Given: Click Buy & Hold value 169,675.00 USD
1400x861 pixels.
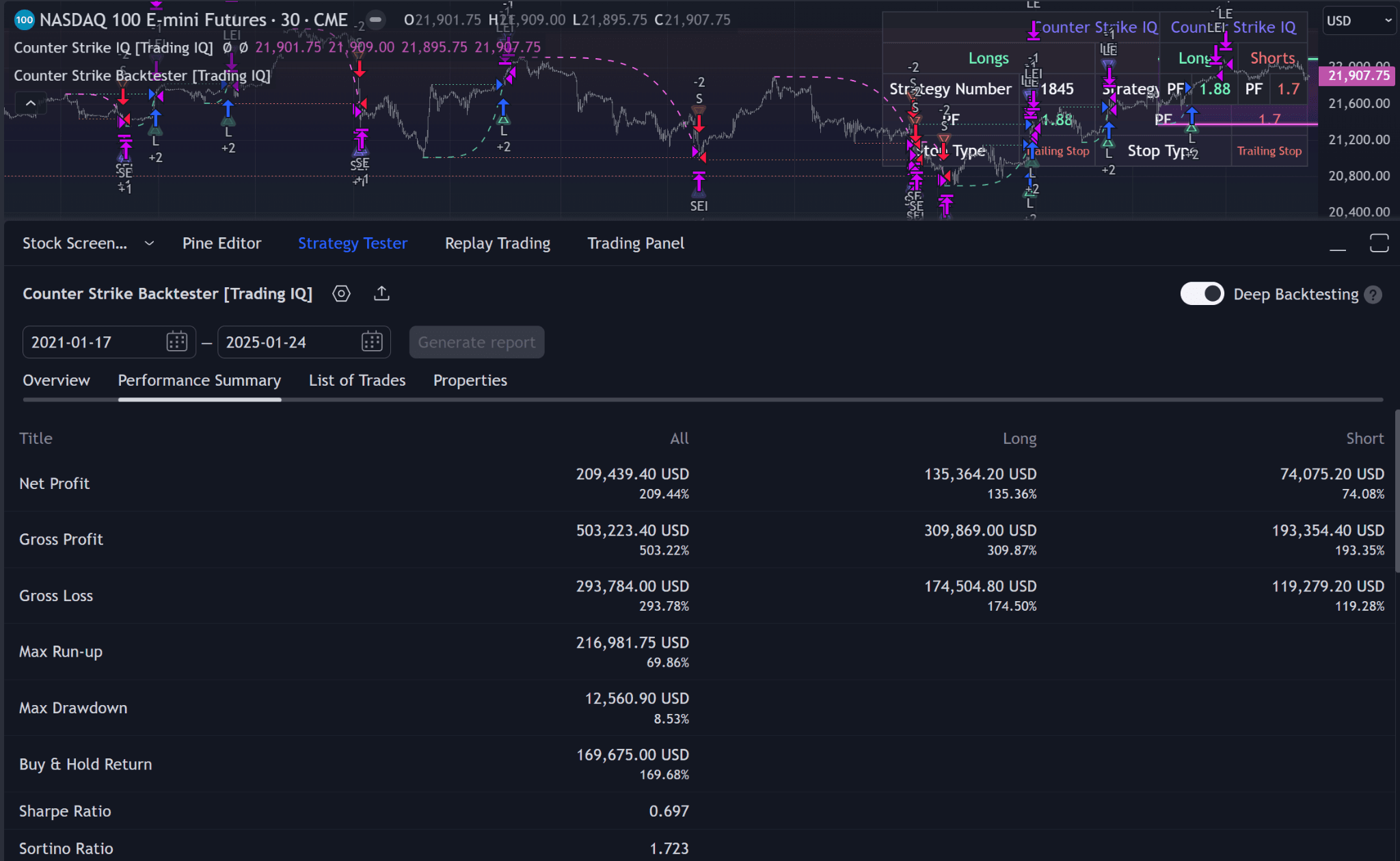Looking at the screenshot, I should [632, 754].
